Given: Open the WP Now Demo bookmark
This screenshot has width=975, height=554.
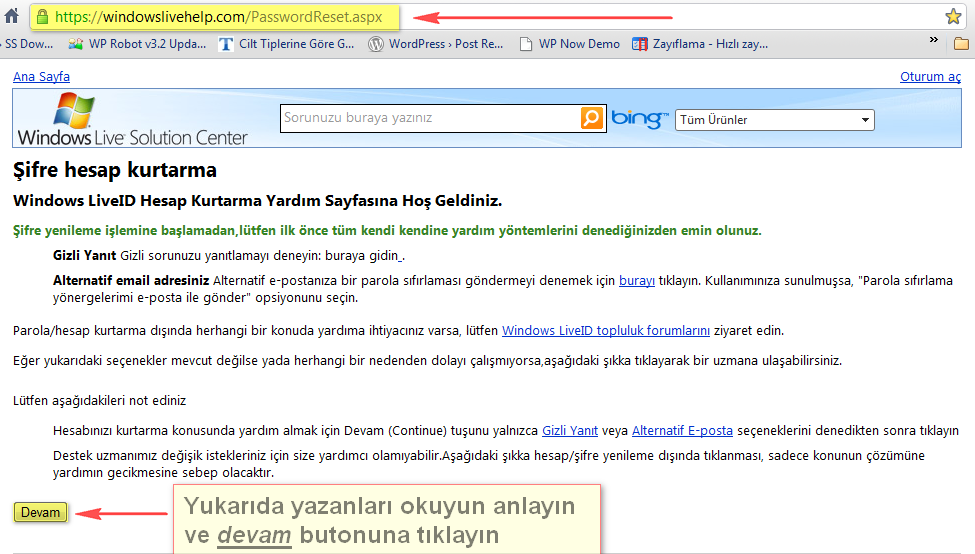Looking at the screenshot, I should [570, 44].
